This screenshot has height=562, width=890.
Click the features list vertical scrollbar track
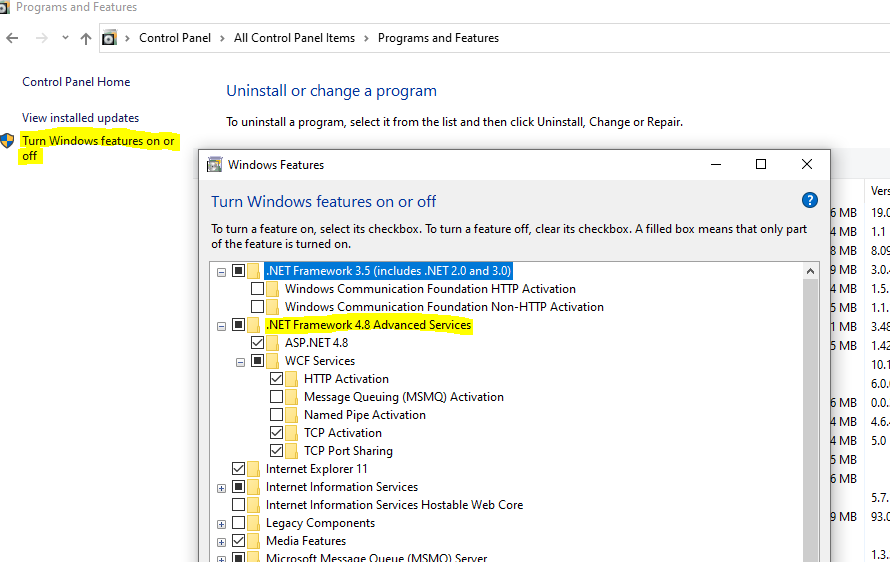[x=810, y=420]
